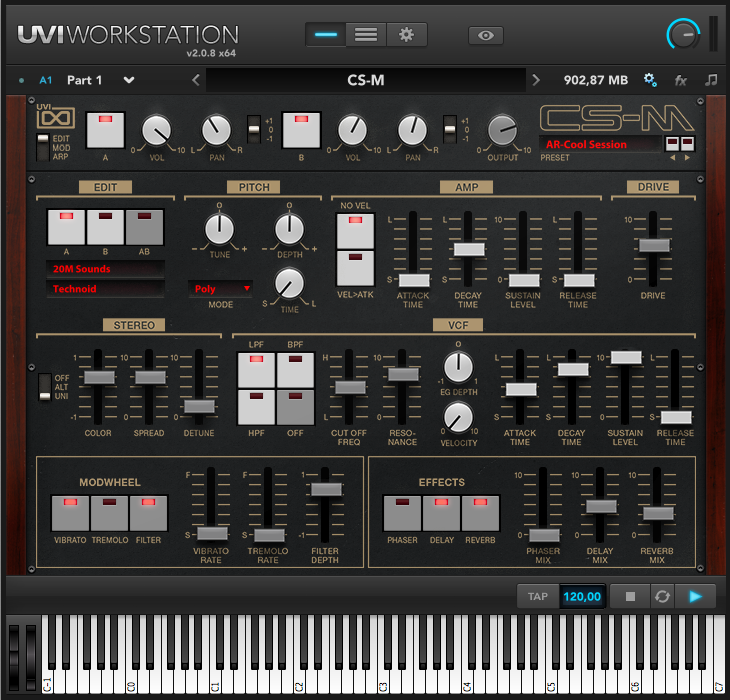Click the VCF VELOCITY knob
The width and height of the screenshot is (730, 700).
(x=458, y=417)
